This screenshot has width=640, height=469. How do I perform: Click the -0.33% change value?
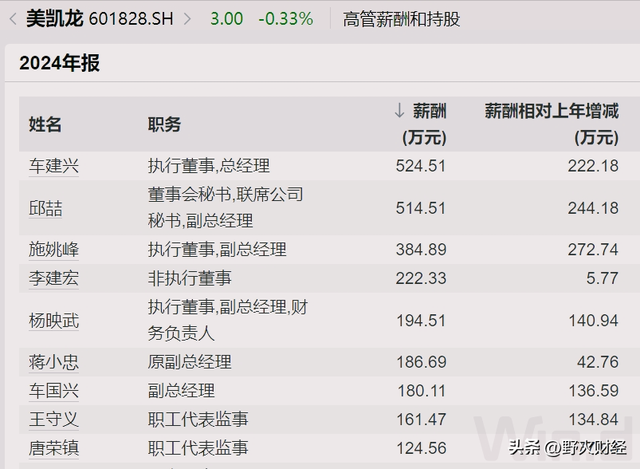(x=286, y=19)
